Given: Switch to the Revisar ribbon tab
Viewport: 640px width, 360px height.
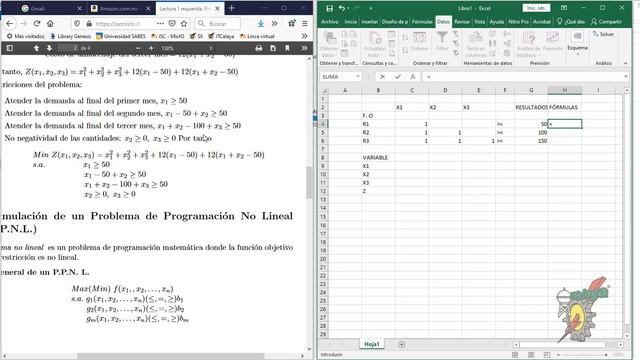Looking at the screenshot, I should point(462,22).
